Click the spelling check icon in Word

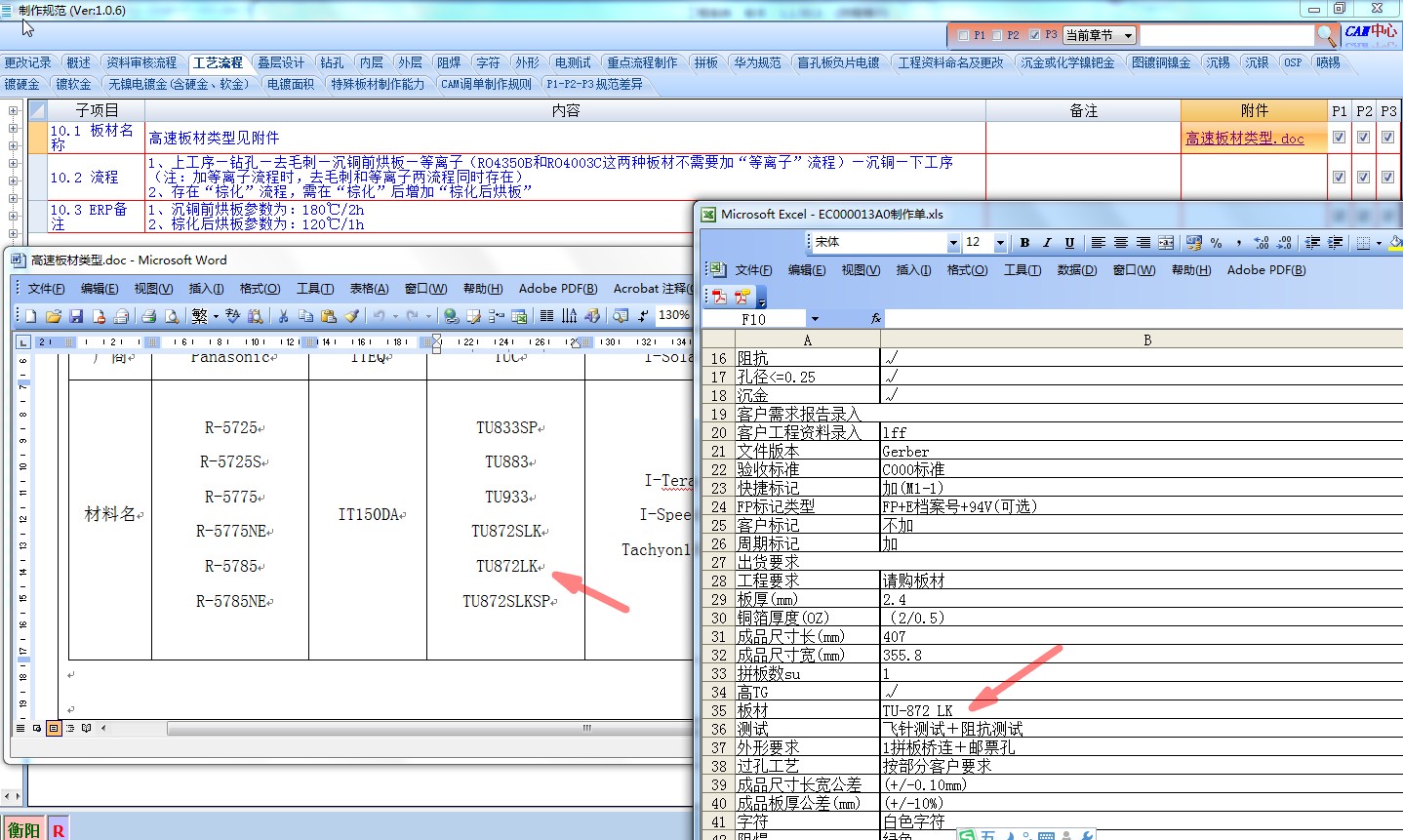tap(232, 316)
